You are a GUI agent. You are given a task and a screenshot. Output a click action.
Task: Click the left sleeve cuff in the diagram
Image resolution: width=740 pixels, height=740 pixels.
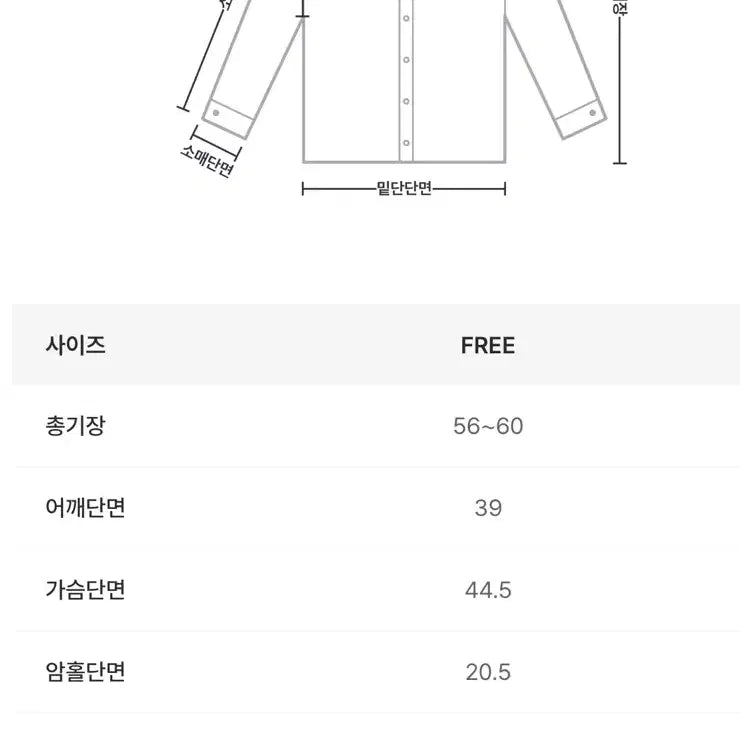tap(228, 118)
